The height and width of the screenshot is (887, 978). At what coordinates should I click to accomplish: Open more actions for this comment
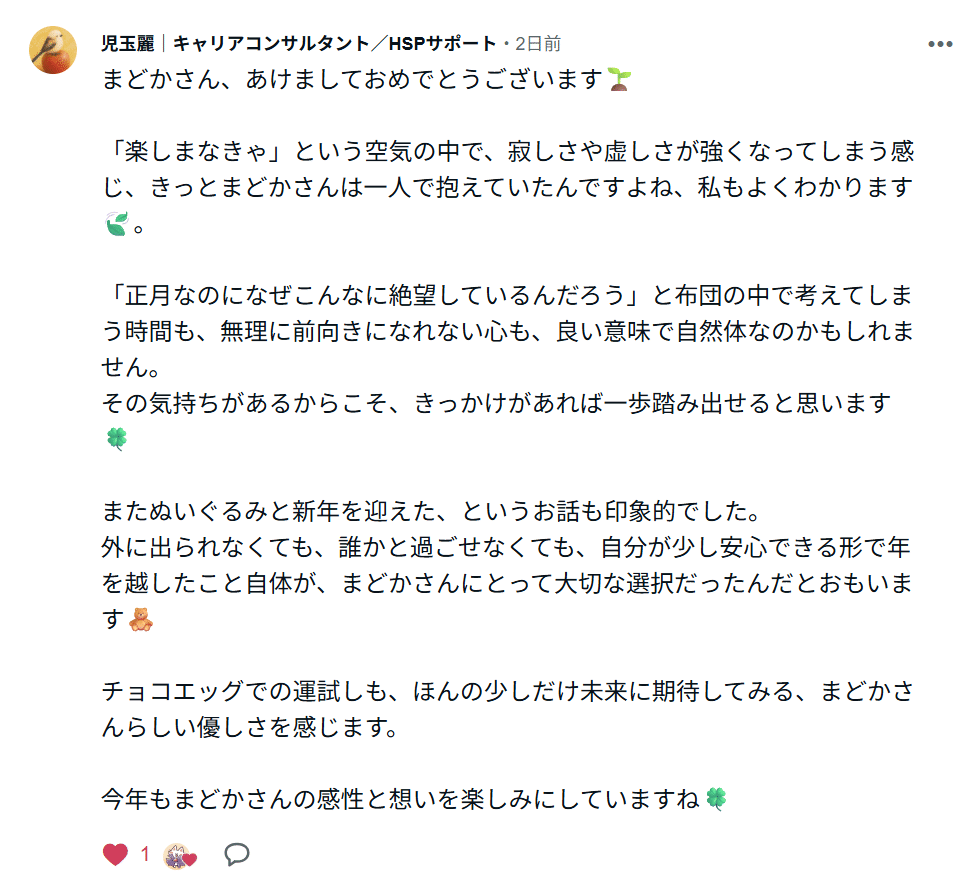938,43
